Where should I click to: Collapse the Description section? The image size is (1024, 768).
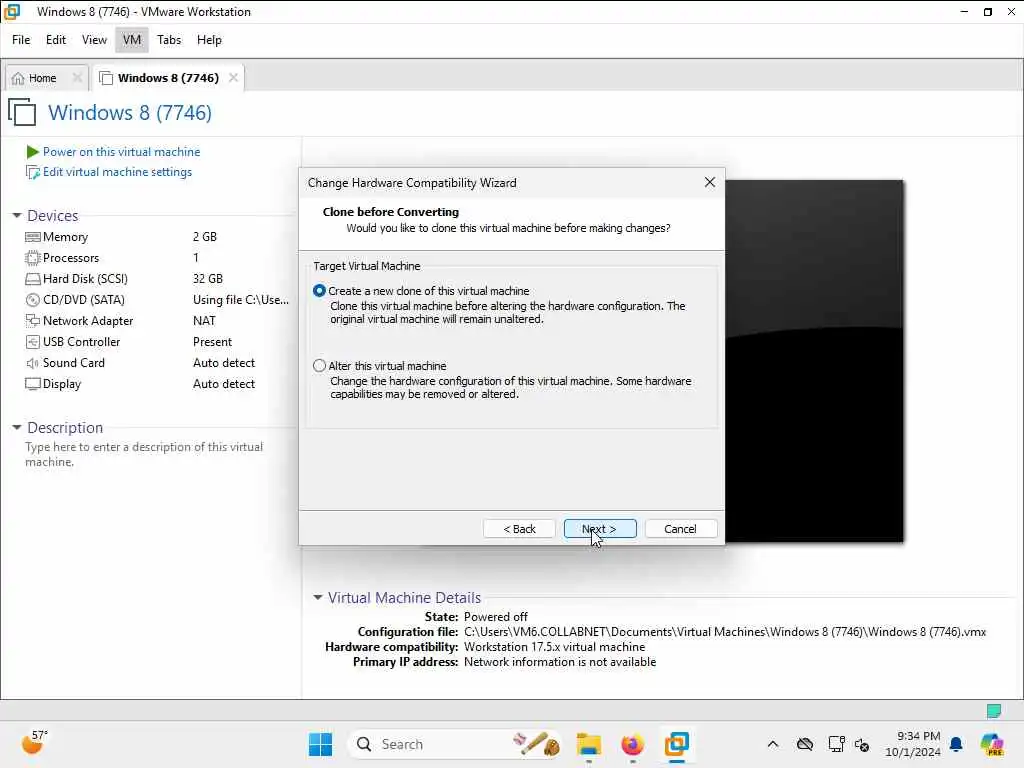17,428
